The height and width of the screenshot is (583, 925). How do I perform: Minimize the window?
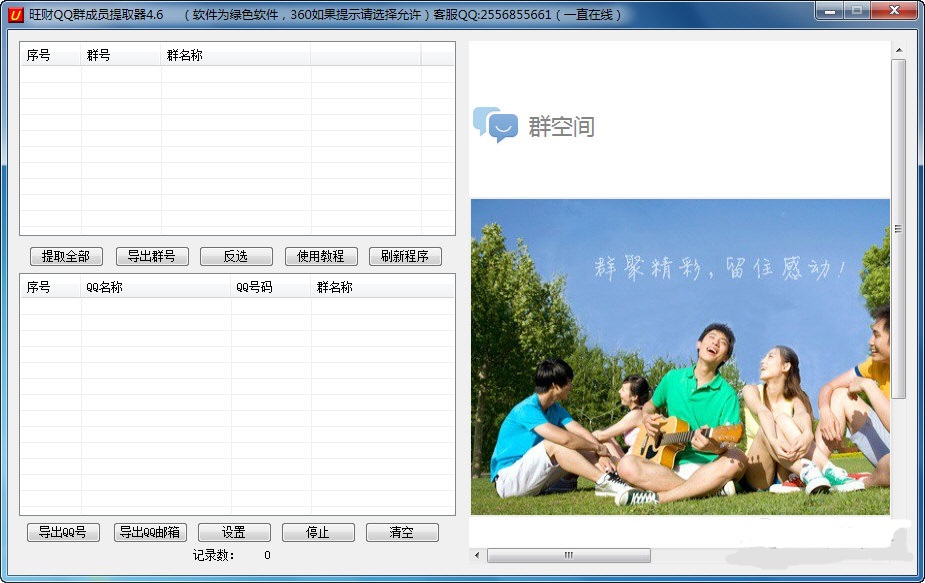(830, 11)
